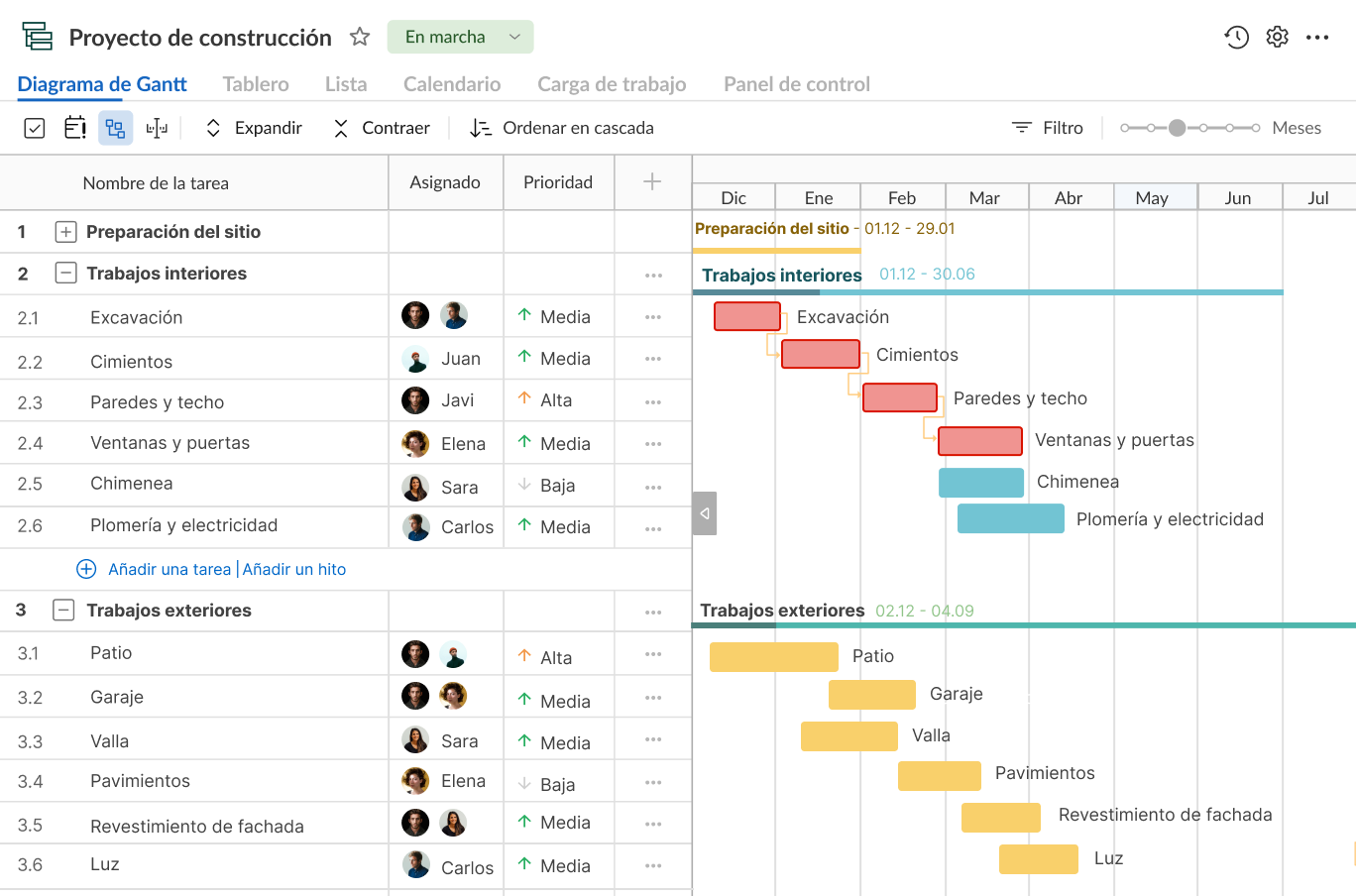The width and height of the screenshot is (1356, 896).
Task: Open the three-dot menu in top-right corner
Action: coord(1317,38)
